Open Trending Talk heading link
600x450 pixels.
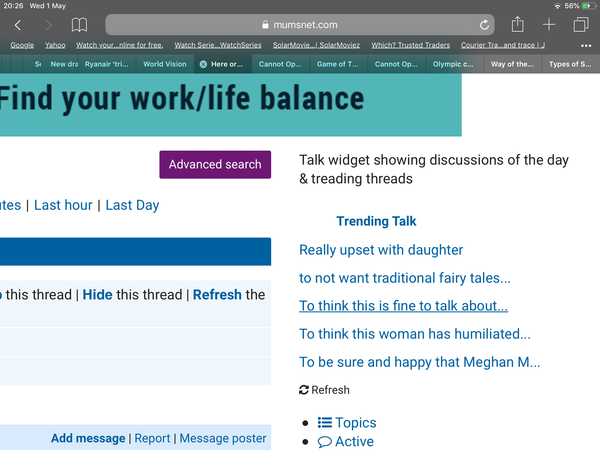coord(376,221)
